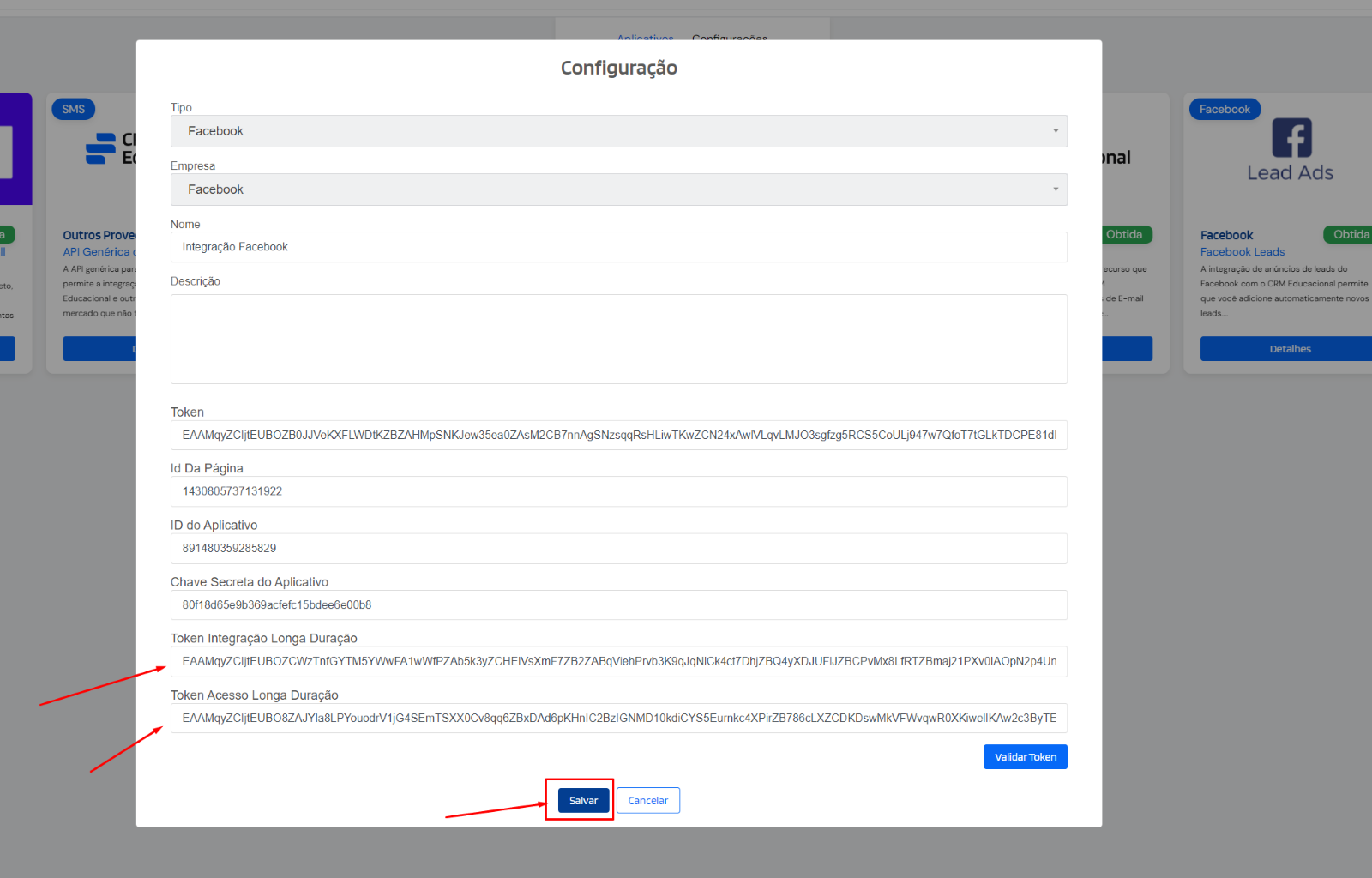The height and width of the screenshot is (878, 1372).
Task: Click the SMS tag badge
Action: pyautogui.click(x=74, y=109)
